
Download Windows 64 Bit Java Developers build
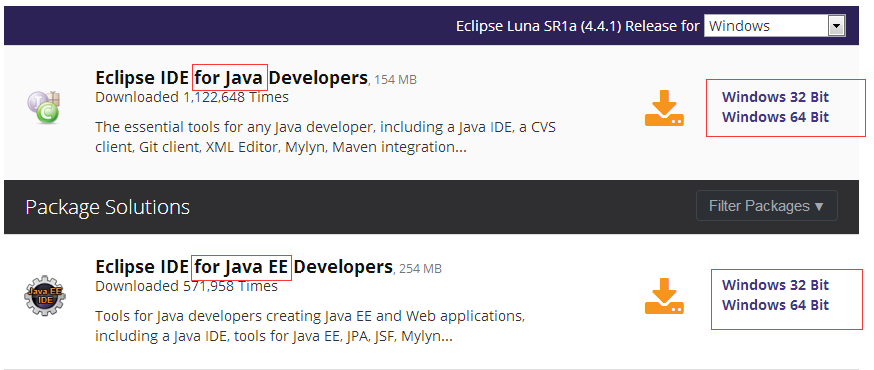pos(775,117)
